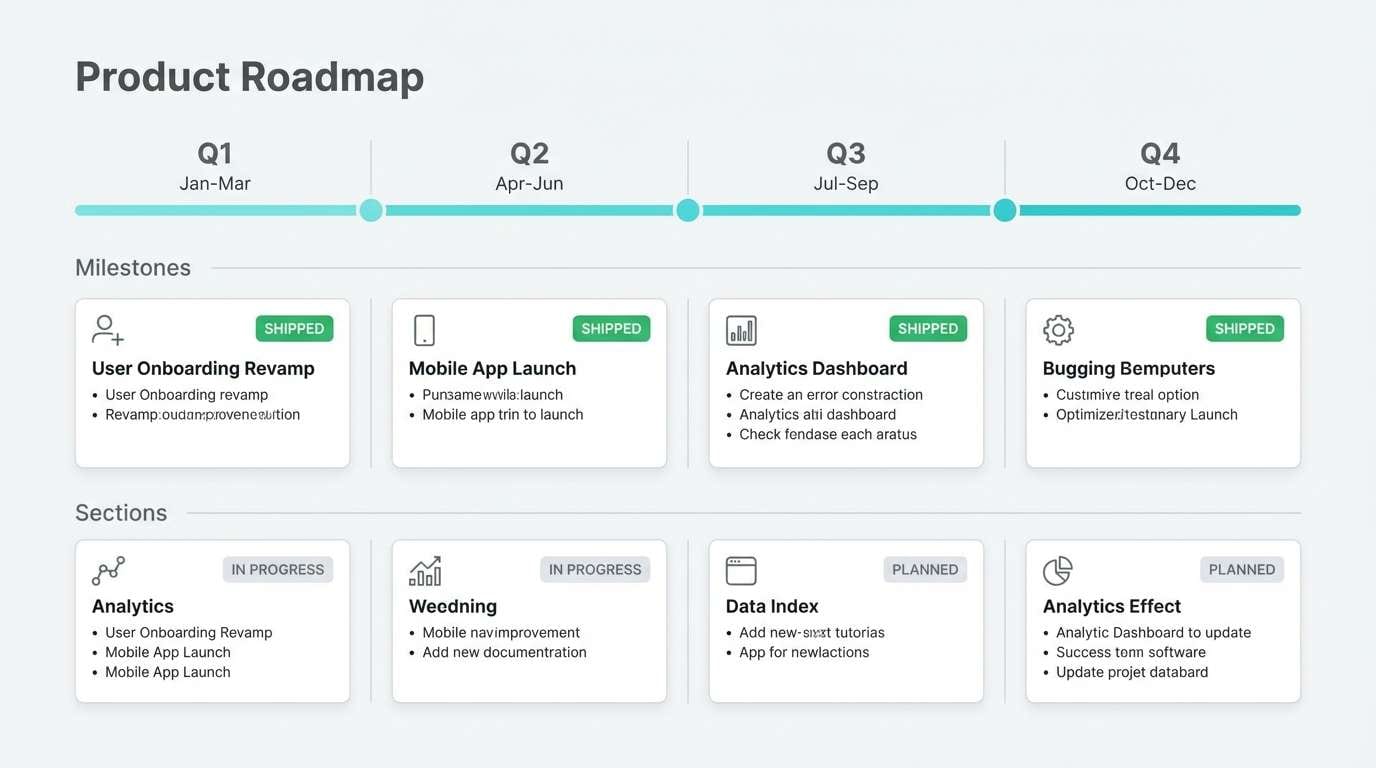
Task: Click the Milestones section heading
Action: [x=133, y=267]
